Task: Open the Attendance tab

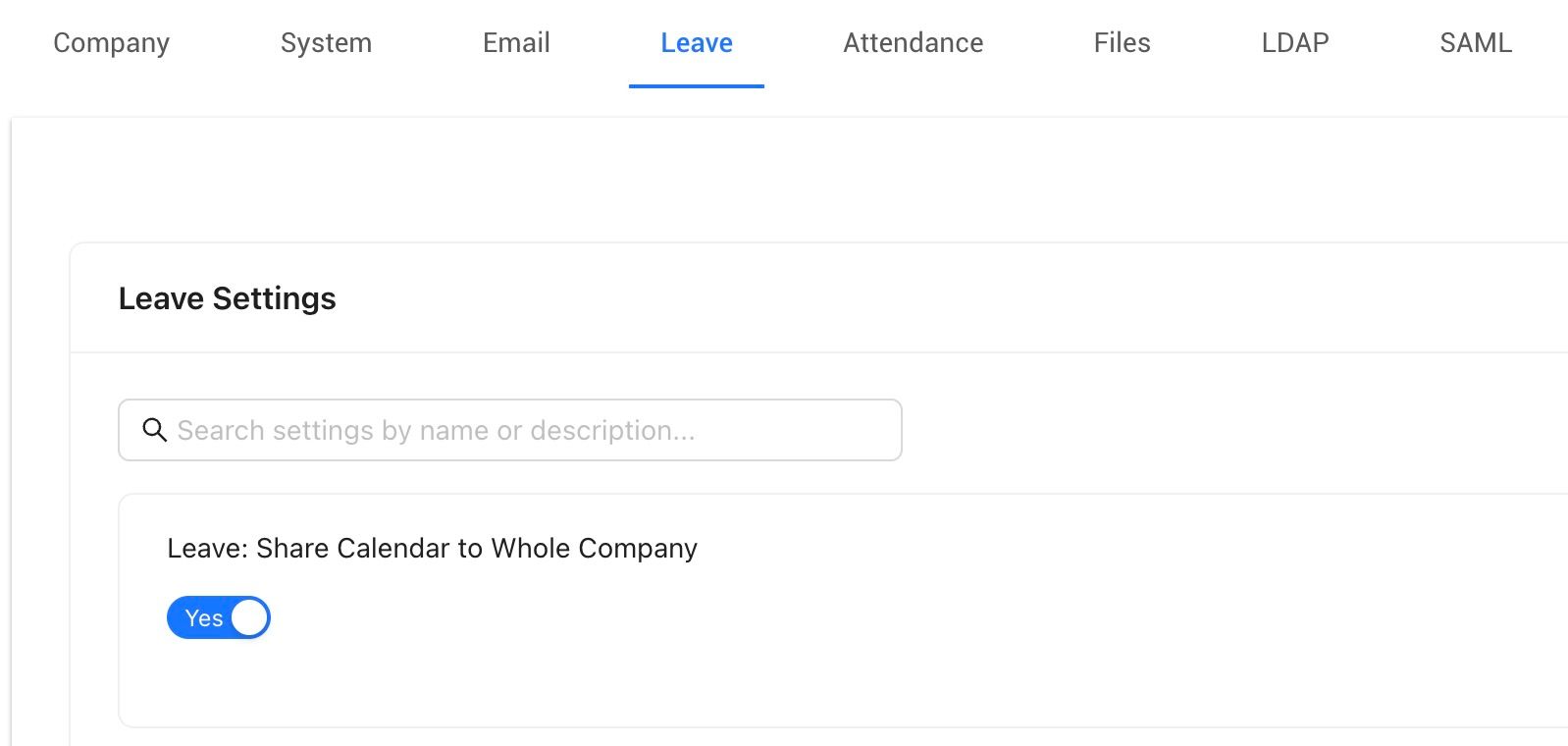Action: pos(913,43)
